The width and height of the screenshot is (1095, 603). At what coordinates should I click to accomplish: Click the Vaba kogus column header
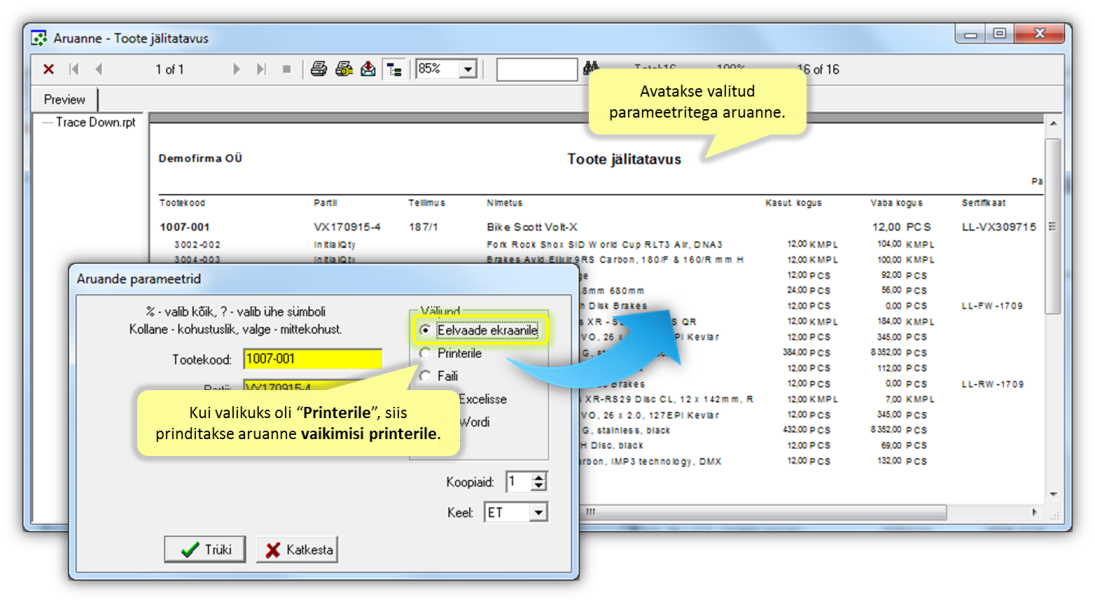coord(896,203)
